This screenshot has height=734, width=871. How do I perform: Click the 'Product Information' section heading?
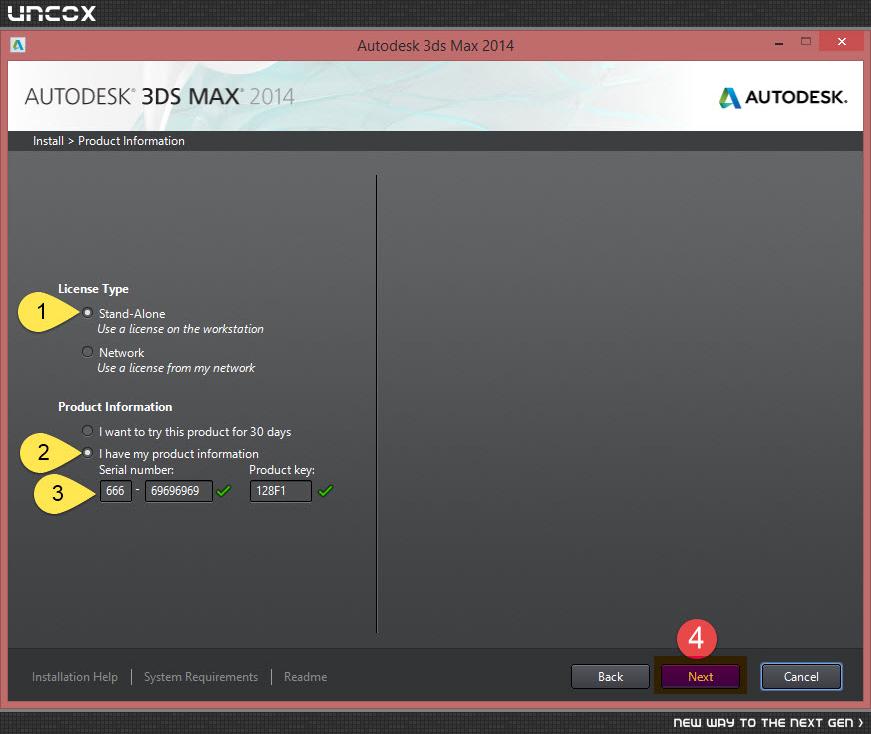pyautogui.click(x=115, y=407)
